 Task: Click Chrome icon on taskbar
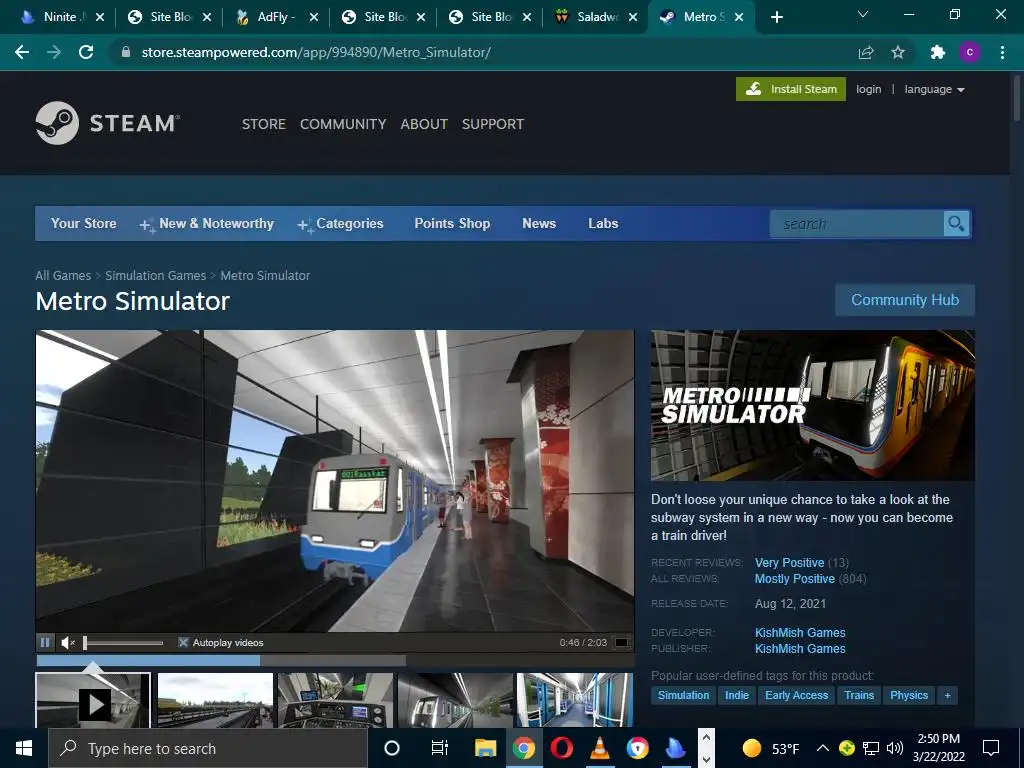[x=523, y=748]
